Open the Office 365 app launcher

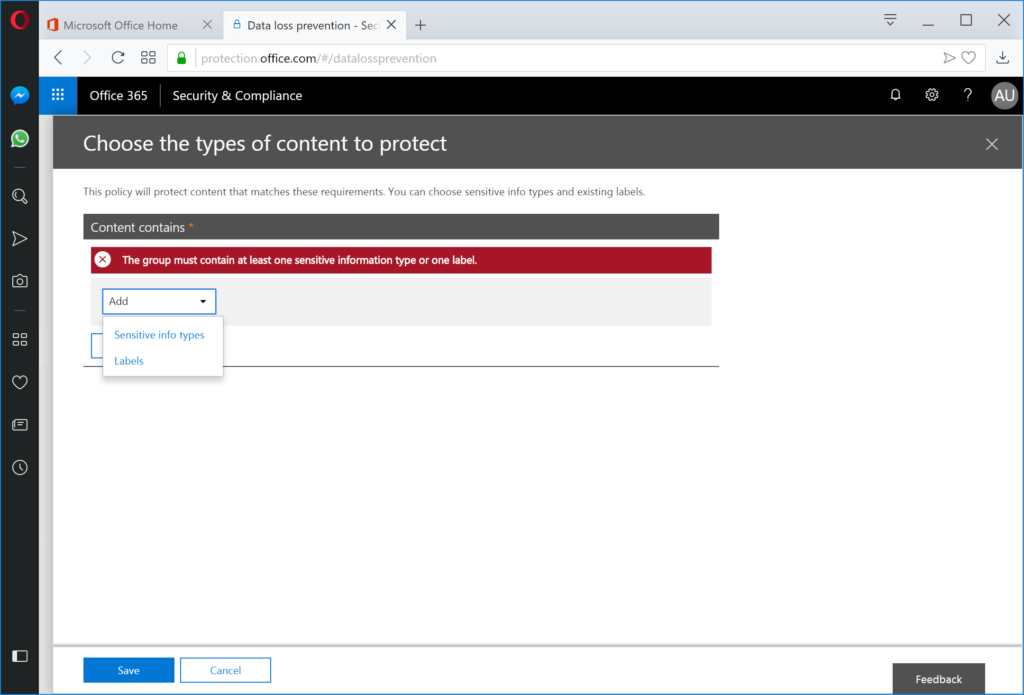point(57,95)
